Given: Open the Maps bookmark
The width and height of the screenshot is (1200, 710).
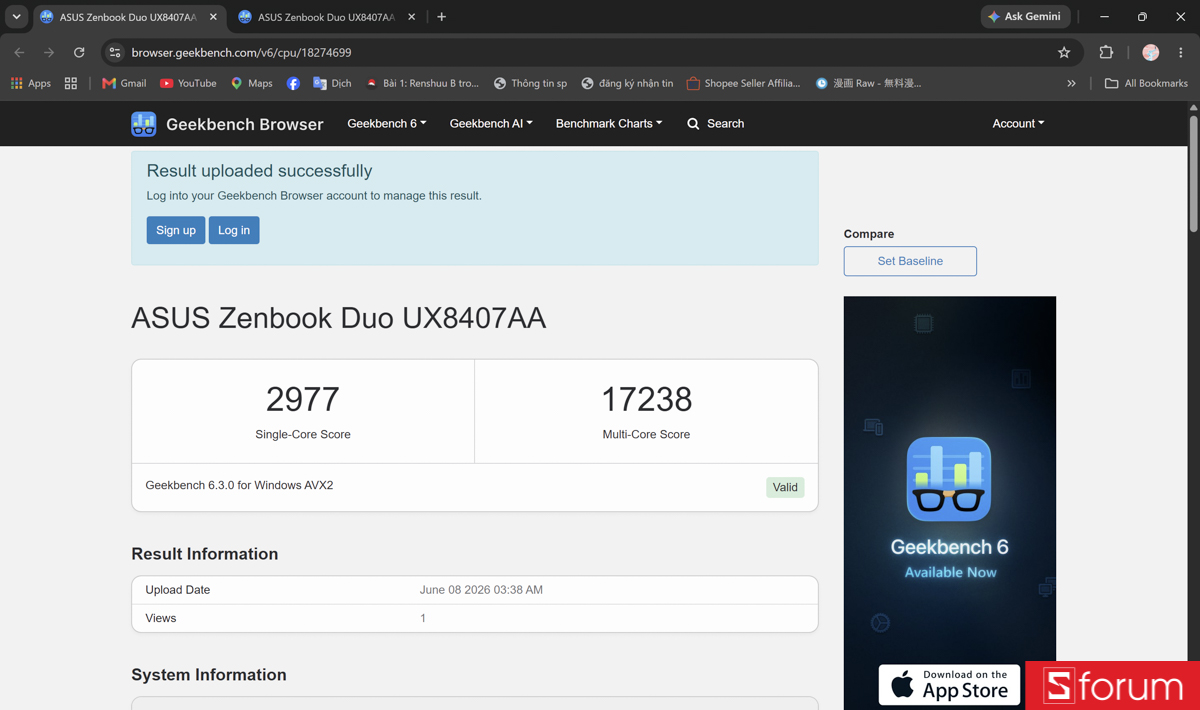Looking at the screenshot, I should click(x=251, y=83).
